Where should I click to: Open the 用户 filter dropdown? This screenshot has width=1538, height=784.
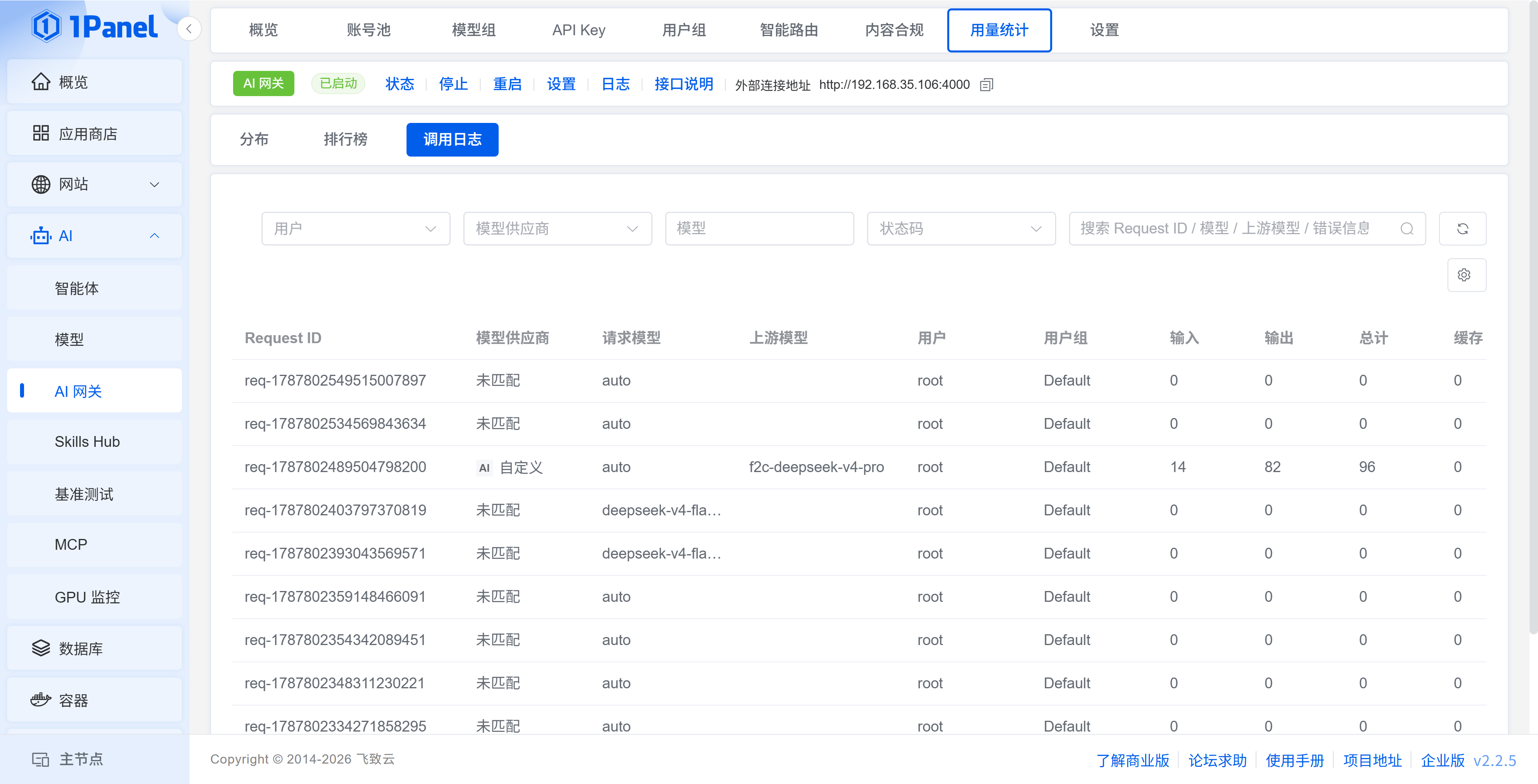(356, 229)
